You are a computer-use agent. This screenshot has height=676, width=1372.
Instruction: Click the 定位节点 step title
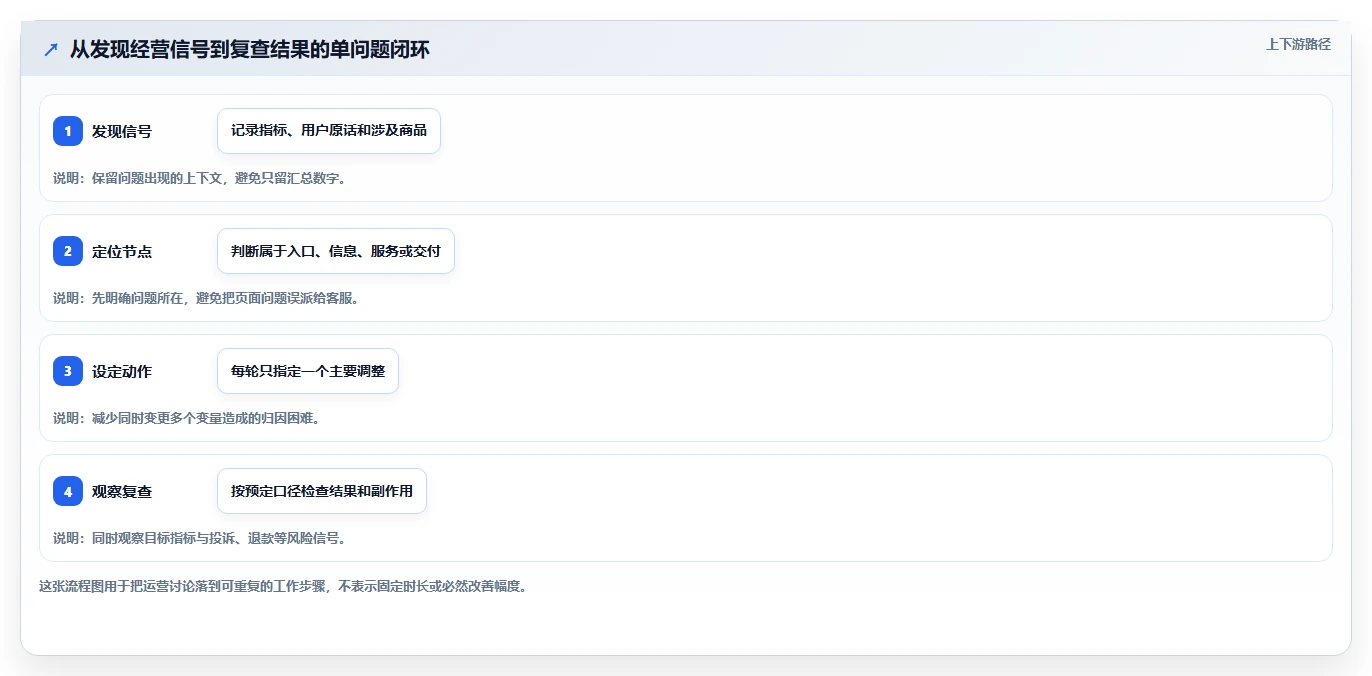click(122, 251)
